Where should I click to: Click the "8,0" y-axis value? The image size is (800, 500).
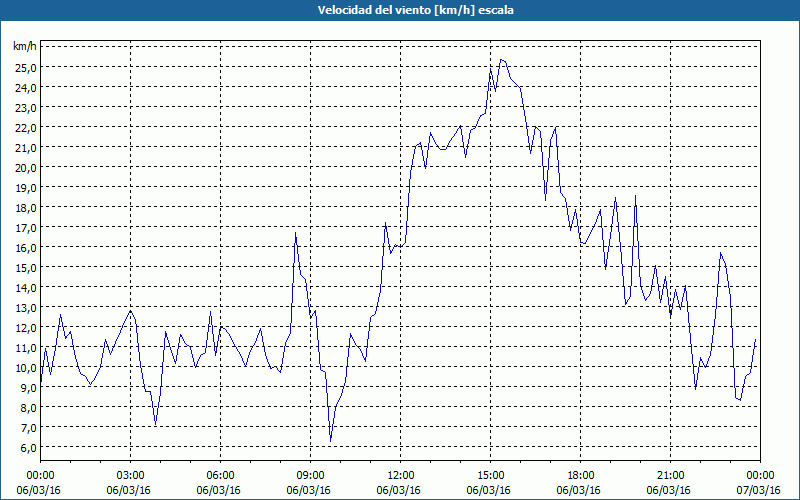pos(29,408)
